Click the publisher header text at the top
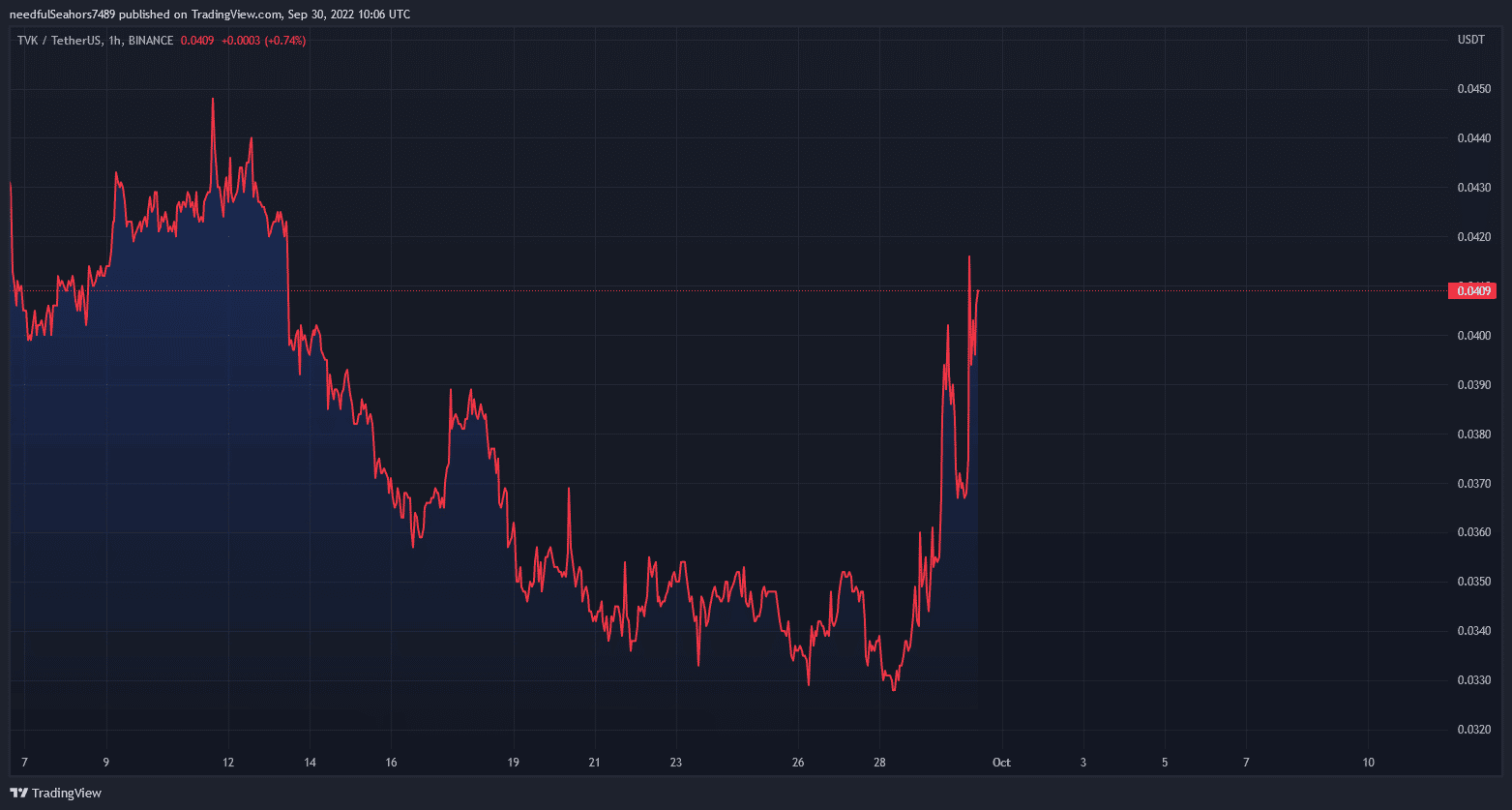Viewport: 1512px width, 810px height. [x=209, y=14]
